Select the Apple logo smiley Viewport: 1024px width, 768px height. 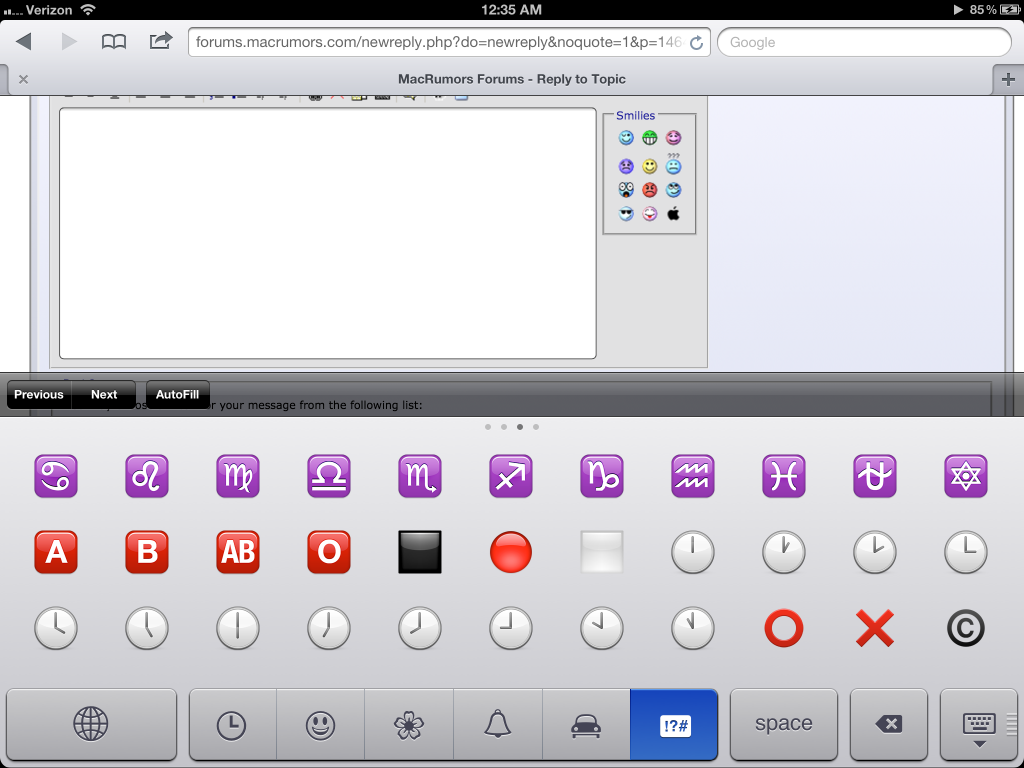point(673,213)
